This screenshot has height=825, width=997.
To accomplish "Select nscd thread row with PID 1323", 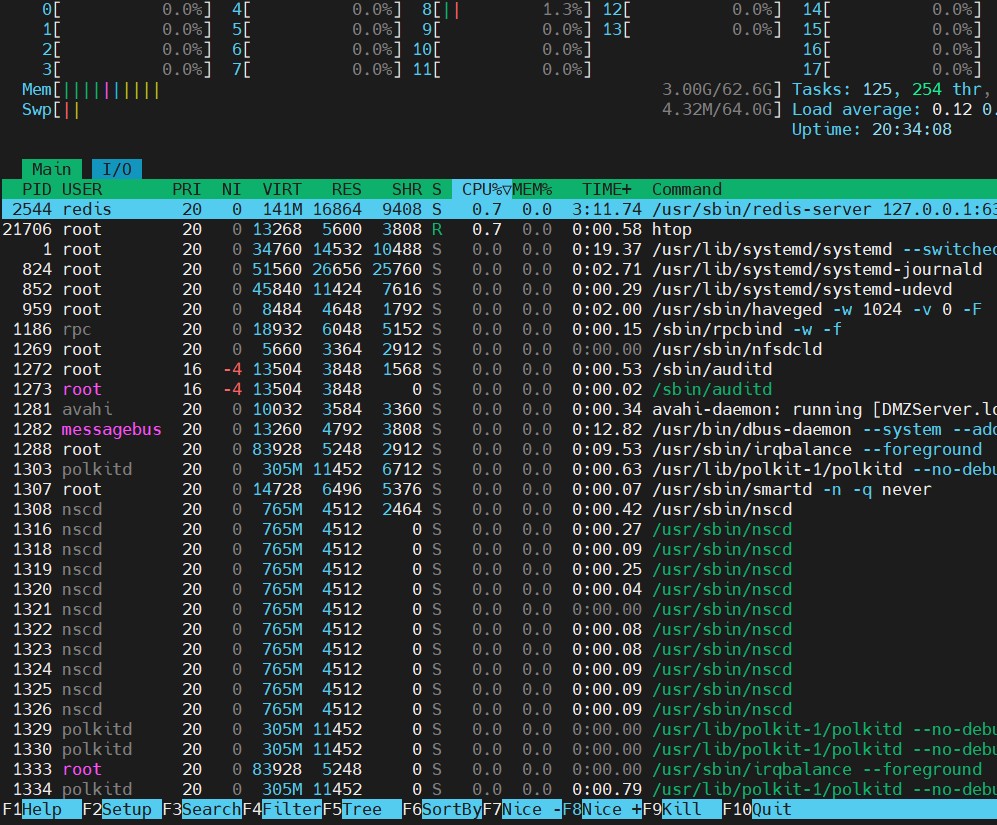I will point(498,649).
